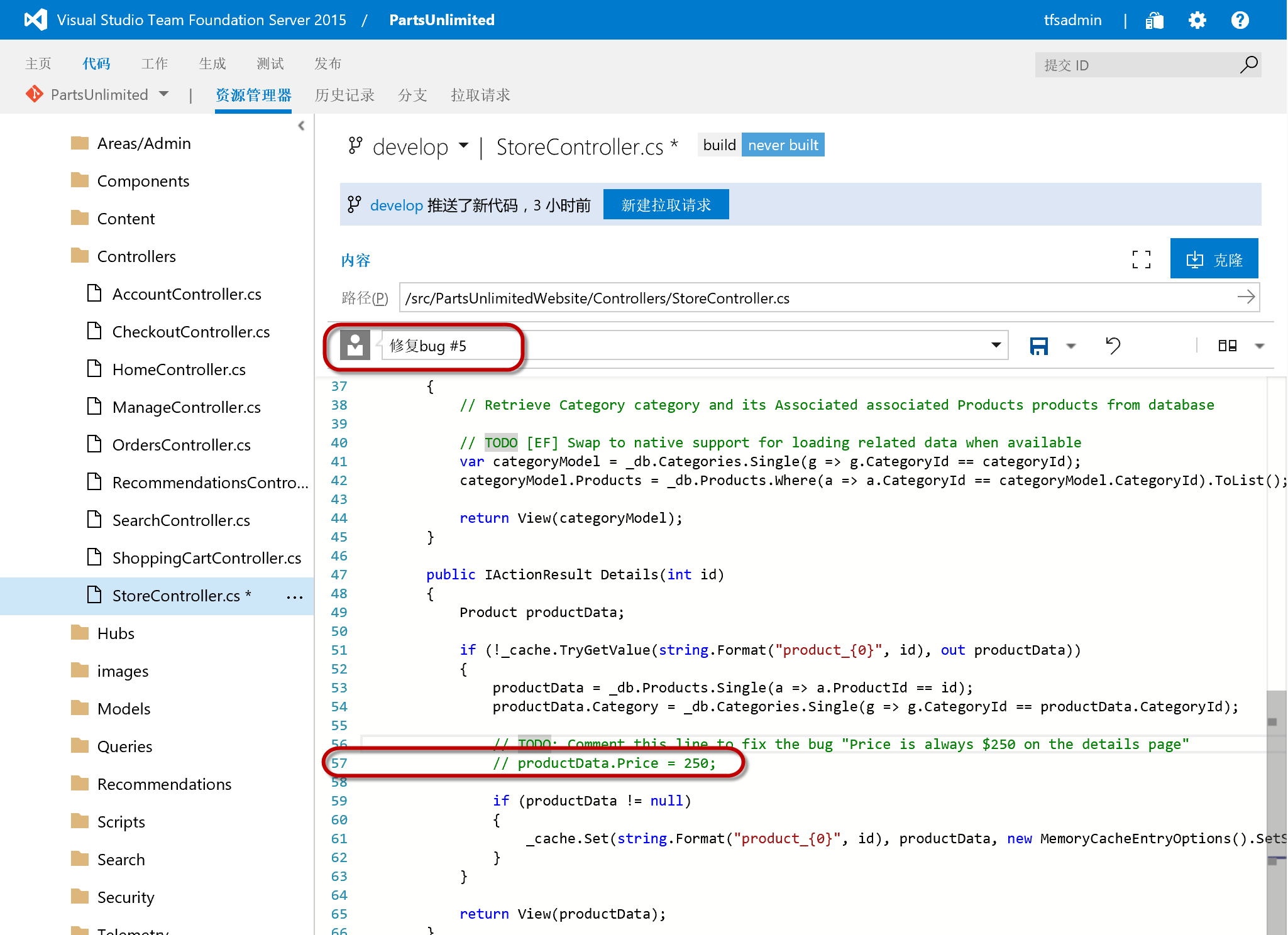Click the ShoppingCartController.cs file icon

[x=94, y=557]
